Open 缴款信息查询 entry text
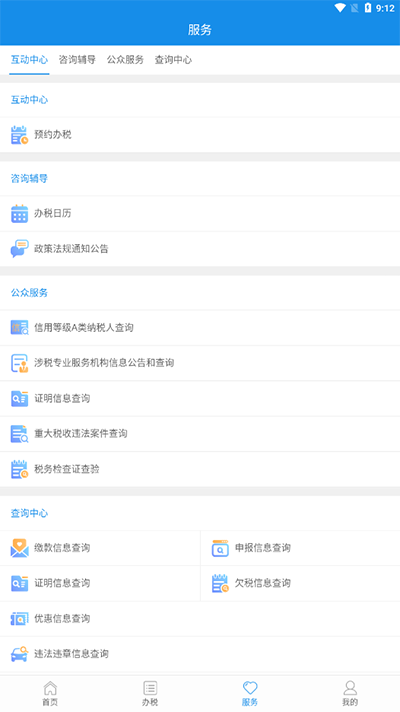The width and height of the screenshot is (400, 712). point(62,548)
